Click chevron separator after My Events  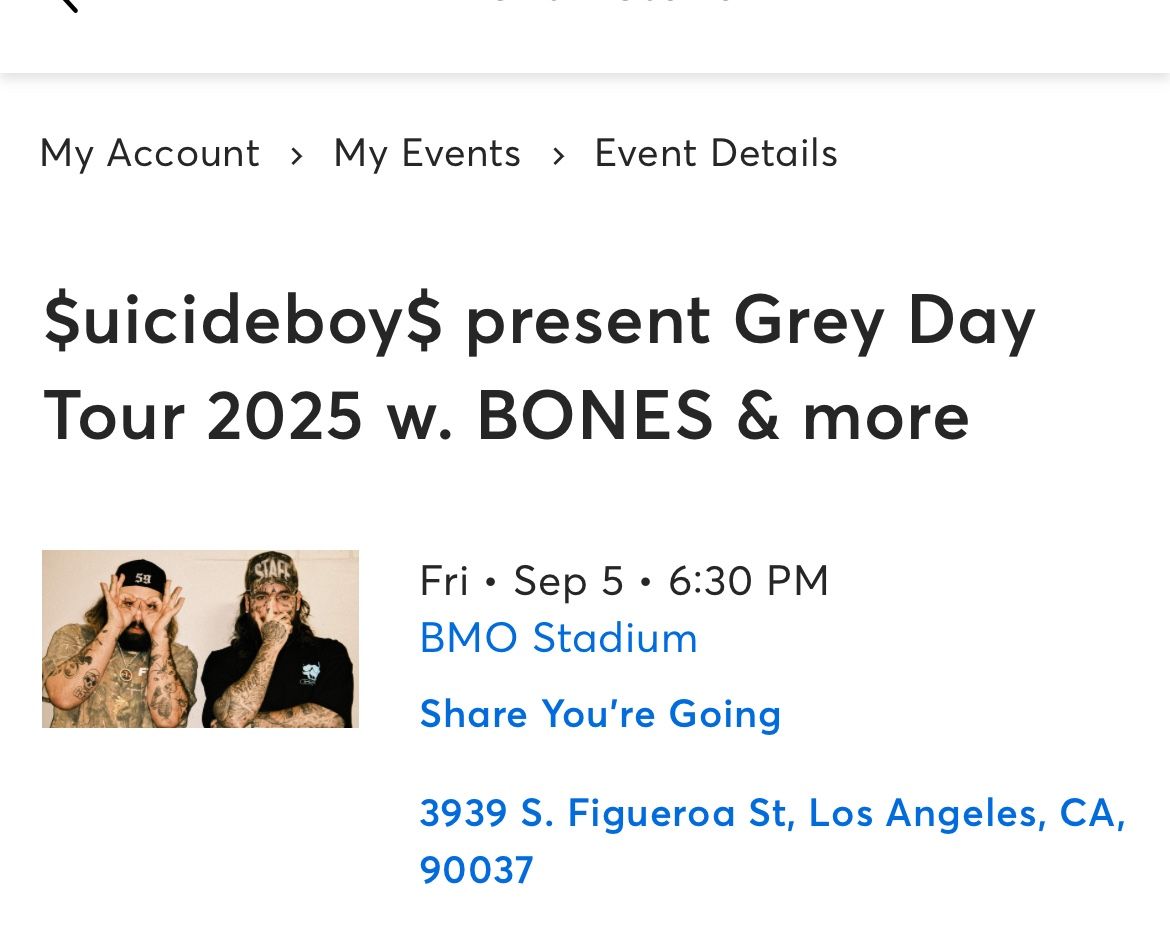click(x=558, y=156)
